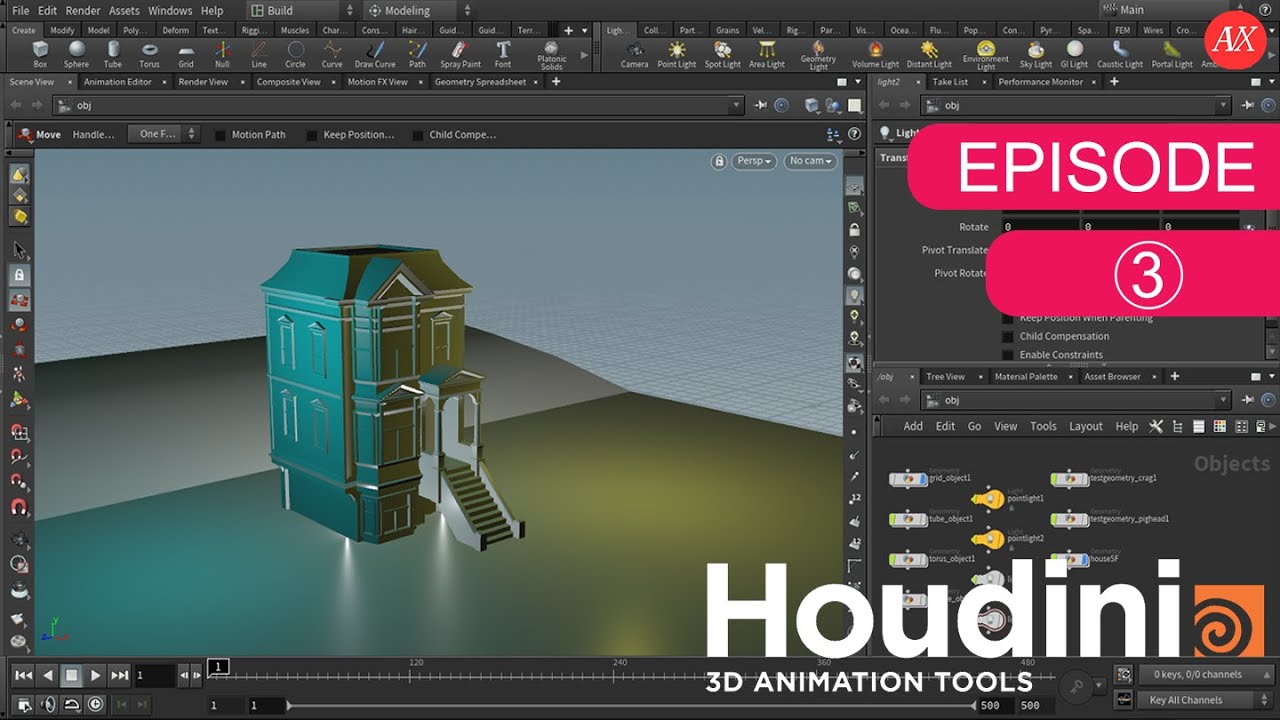This screenshot has width=1280, height=720.
Task: Expand the Key All Channels dropdown
Action: click(x=1204, y=700)
